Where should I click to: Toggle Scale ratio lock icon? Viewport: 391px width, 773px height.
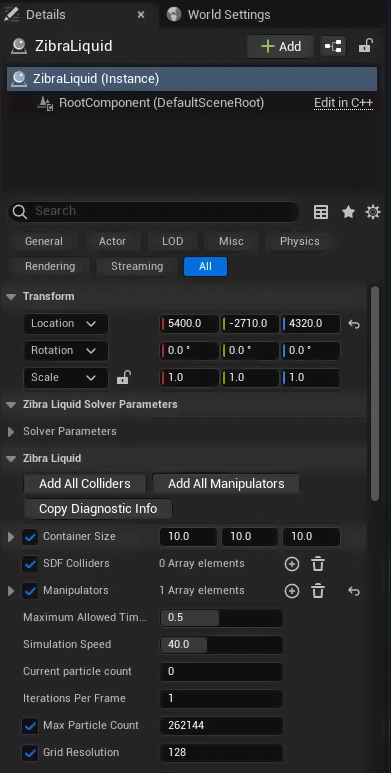point(123,378)
